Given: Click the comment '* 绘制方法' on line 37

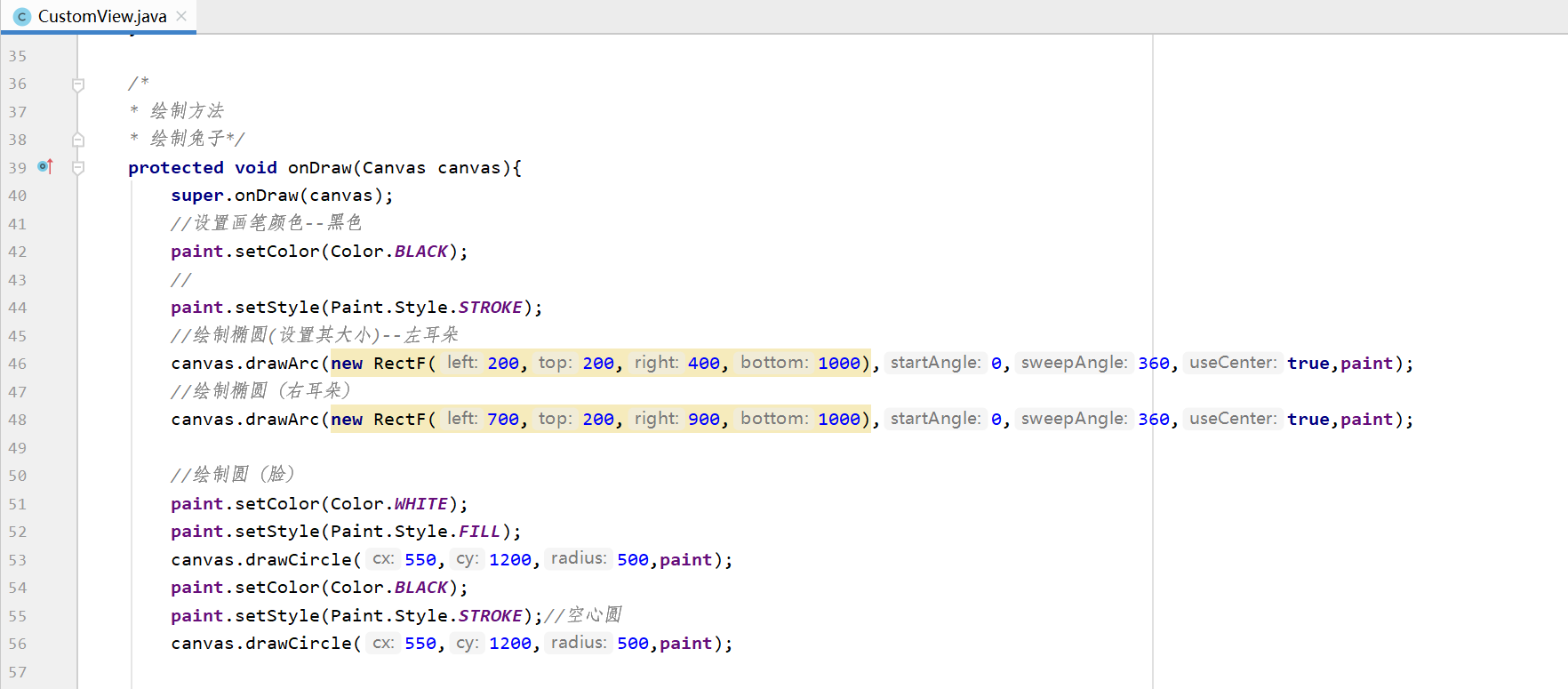Looking at the screenshot, I should pos(176,111).
